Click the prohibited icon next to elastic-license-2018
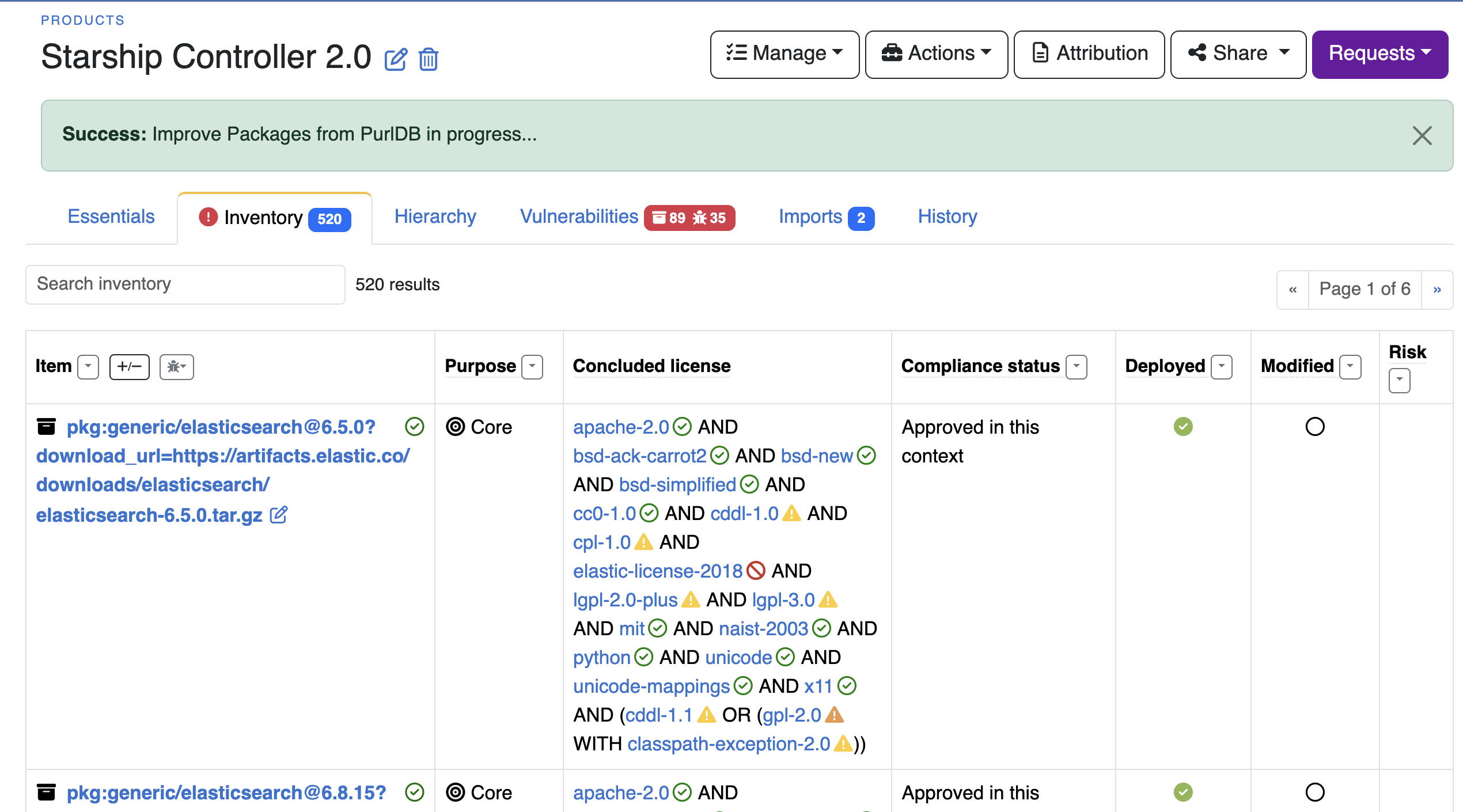 pos(756,571)
